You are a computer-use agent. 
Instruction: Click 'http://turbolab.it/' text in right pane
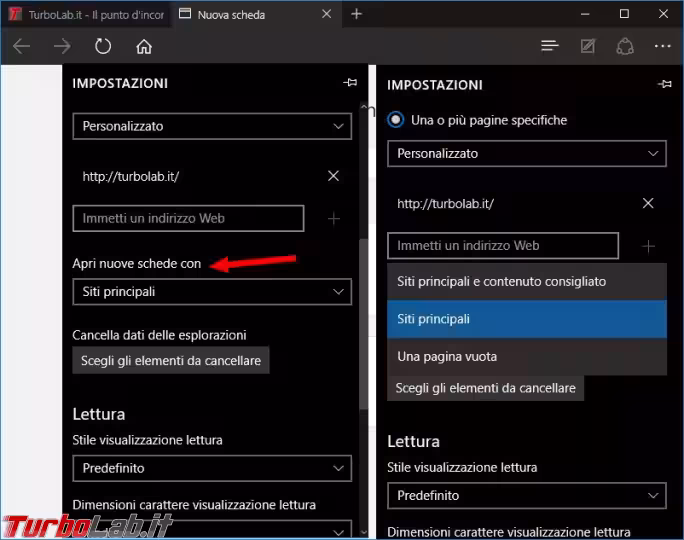click(446, 204)
